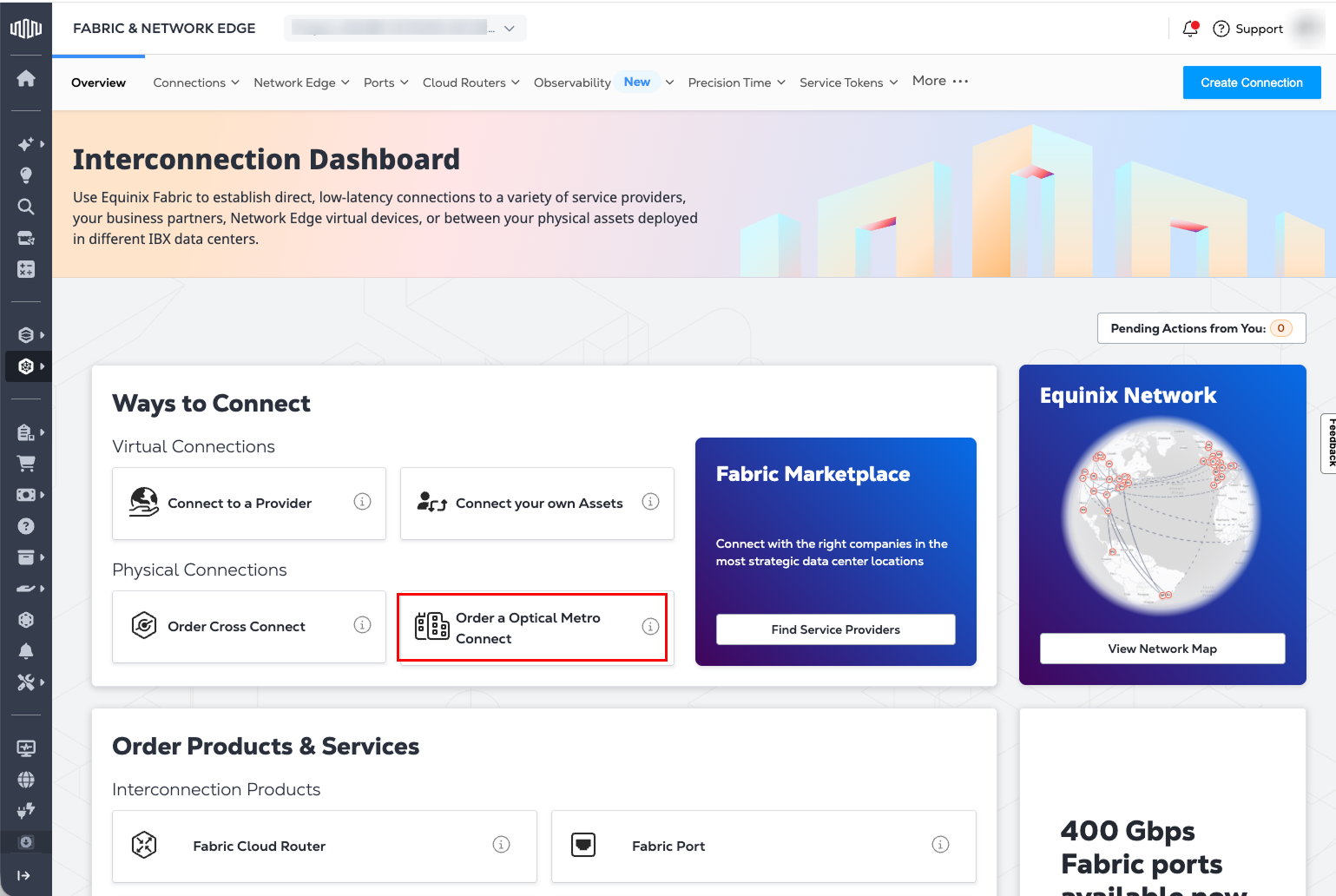Expand the Cloud Routers menu
This screenshot has width=1336, height=896.
[471, 82]
